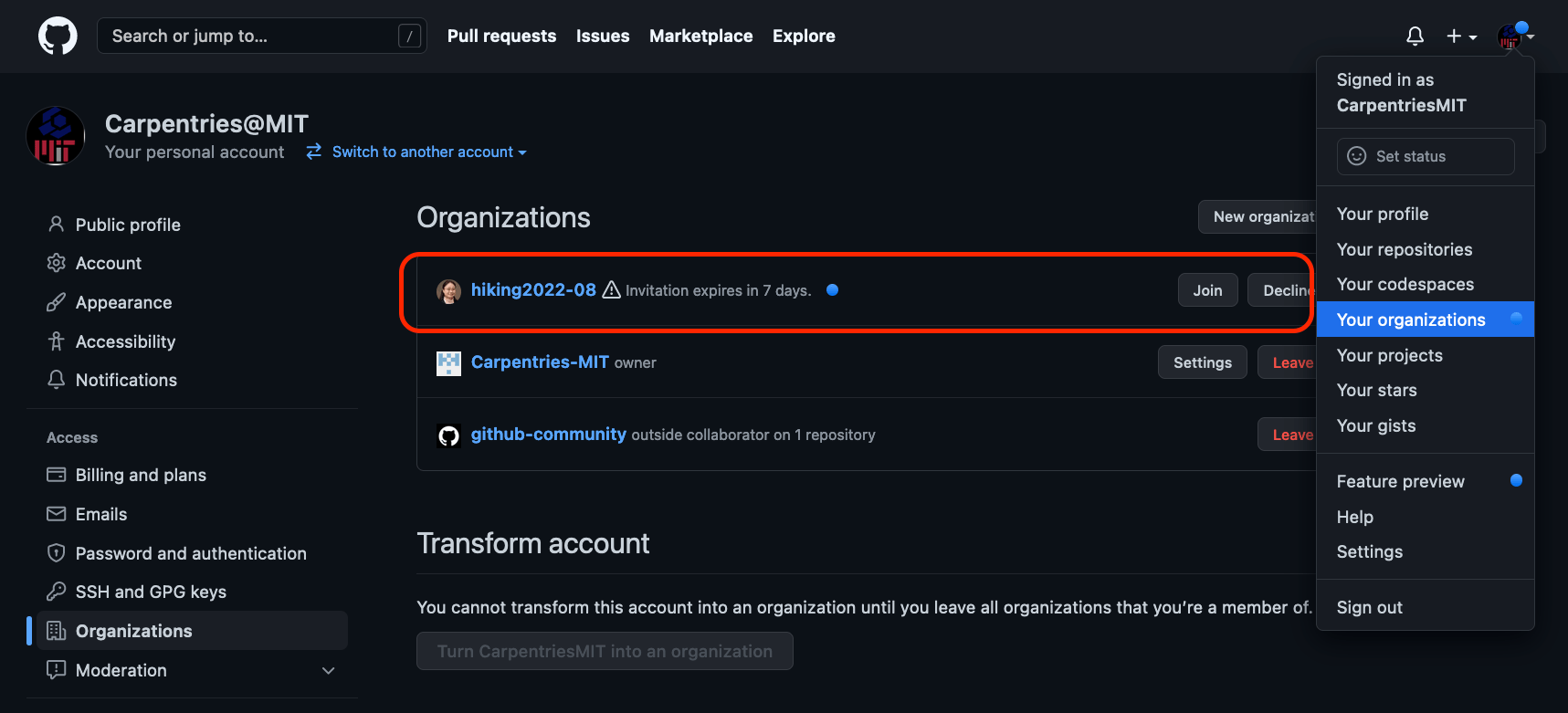
Task: Click the invitation warning triangle icon
Action: pos(611,290)
